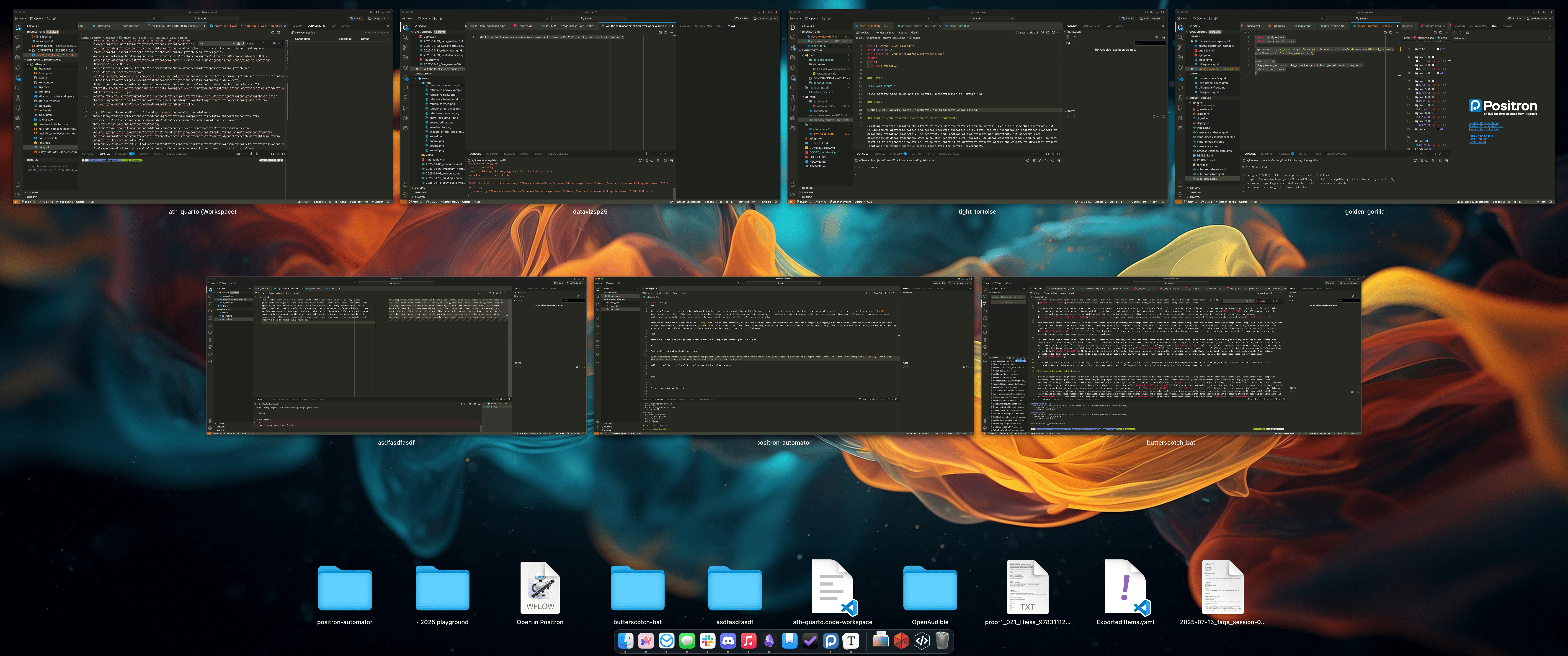Viewport: 1568px width, 656px height.
Task: Kill terminal trash icon in ath-quarto panel
Action: (x=257, y=154)
